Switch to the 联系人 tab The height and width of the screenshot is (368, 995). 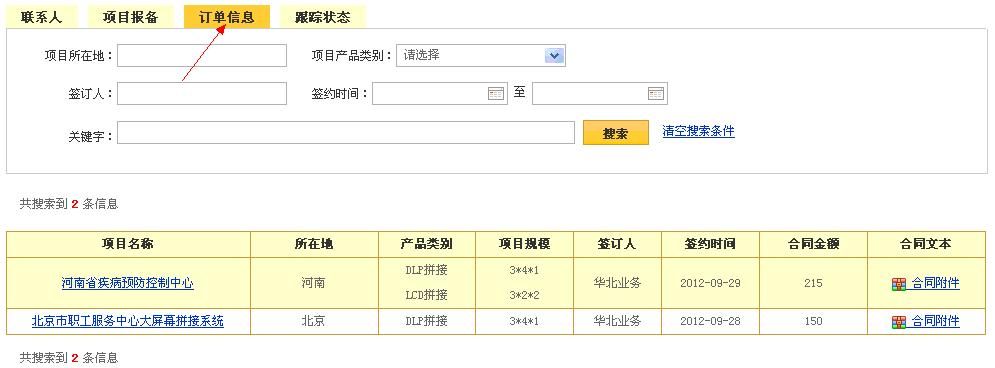41,17
